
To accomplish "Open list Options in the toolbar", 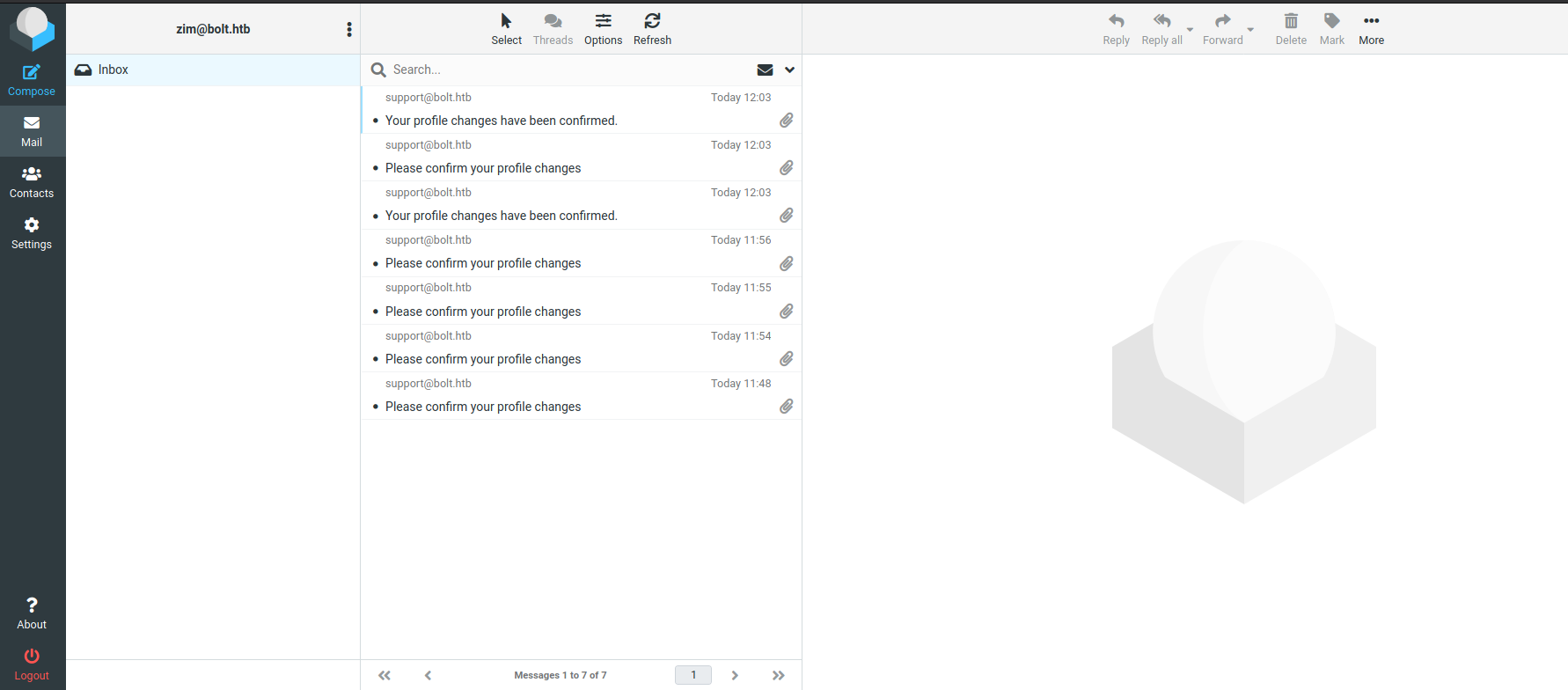I will (x=603, y=21).
